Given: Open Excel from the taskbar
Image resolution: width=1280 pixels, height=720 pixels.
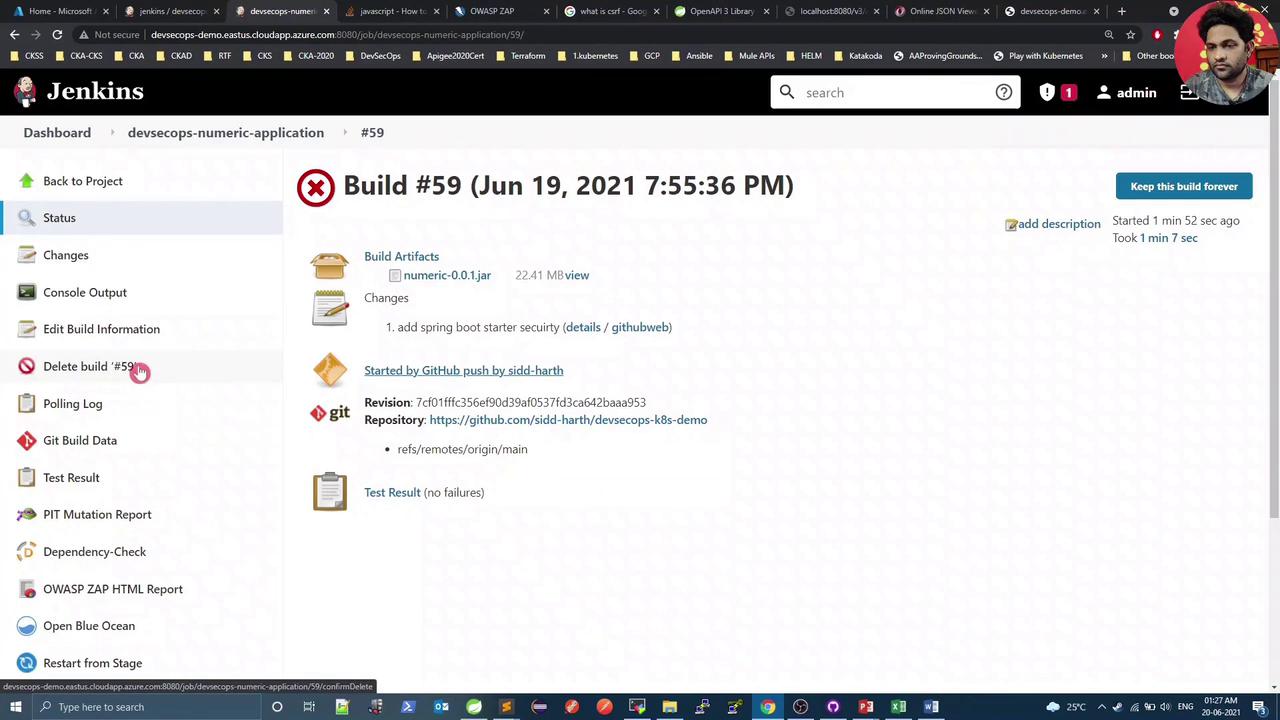Looking at the screenshot, I should 899,707.
